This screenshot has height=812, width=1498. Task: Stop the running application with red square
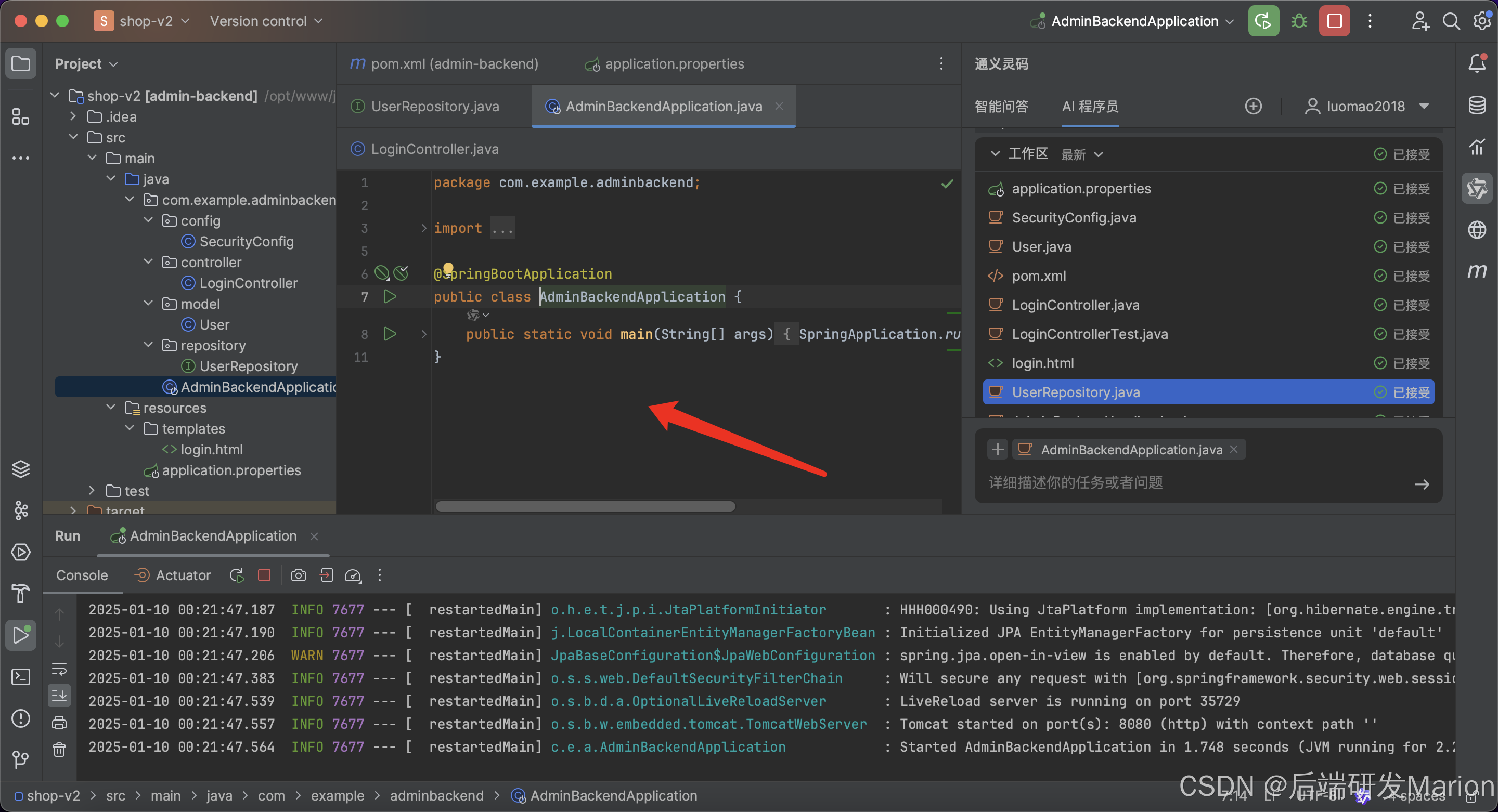click(1334, 21)
